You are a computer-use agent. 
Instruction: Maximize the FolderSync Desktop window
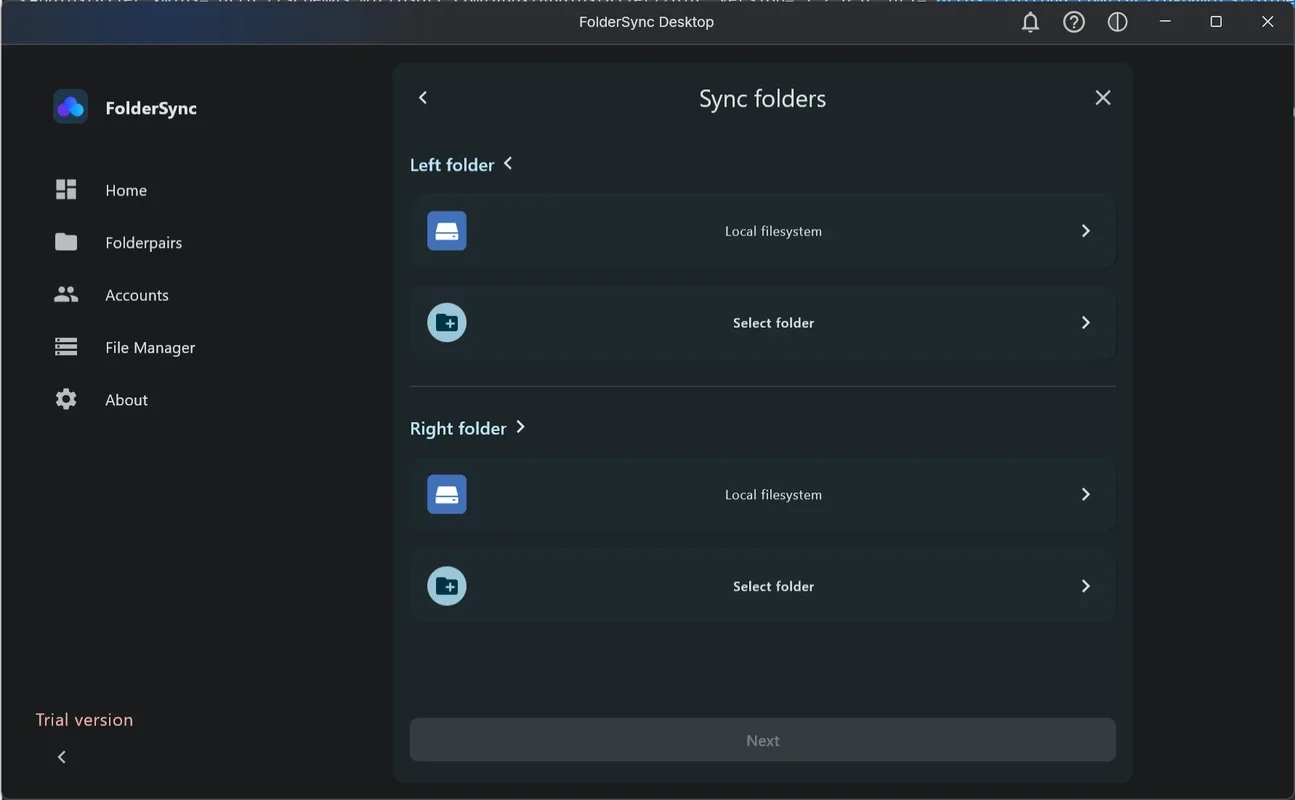pyautogui.click(x=1216, y=22)
